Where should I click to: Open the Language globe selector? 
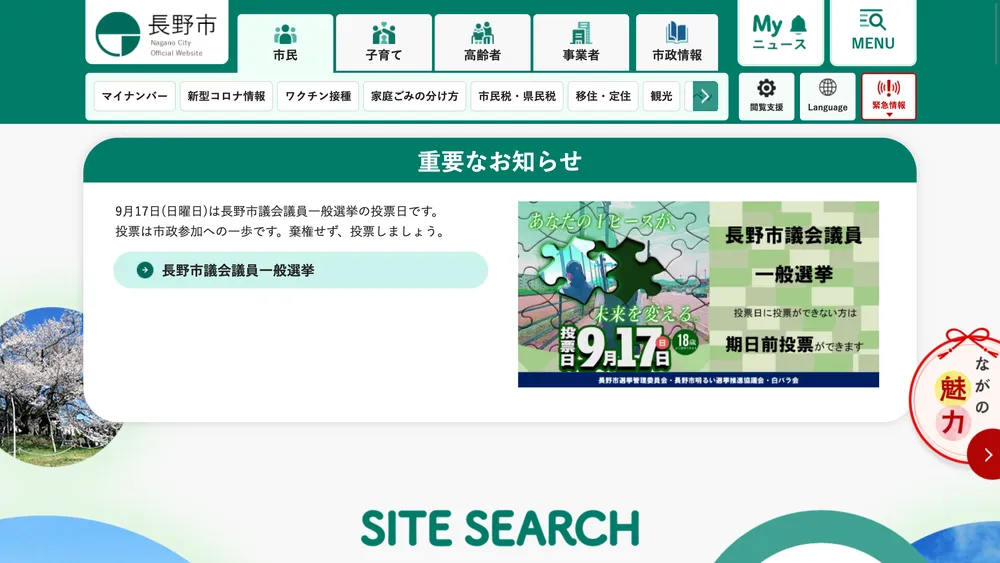[x=828, y=96]
